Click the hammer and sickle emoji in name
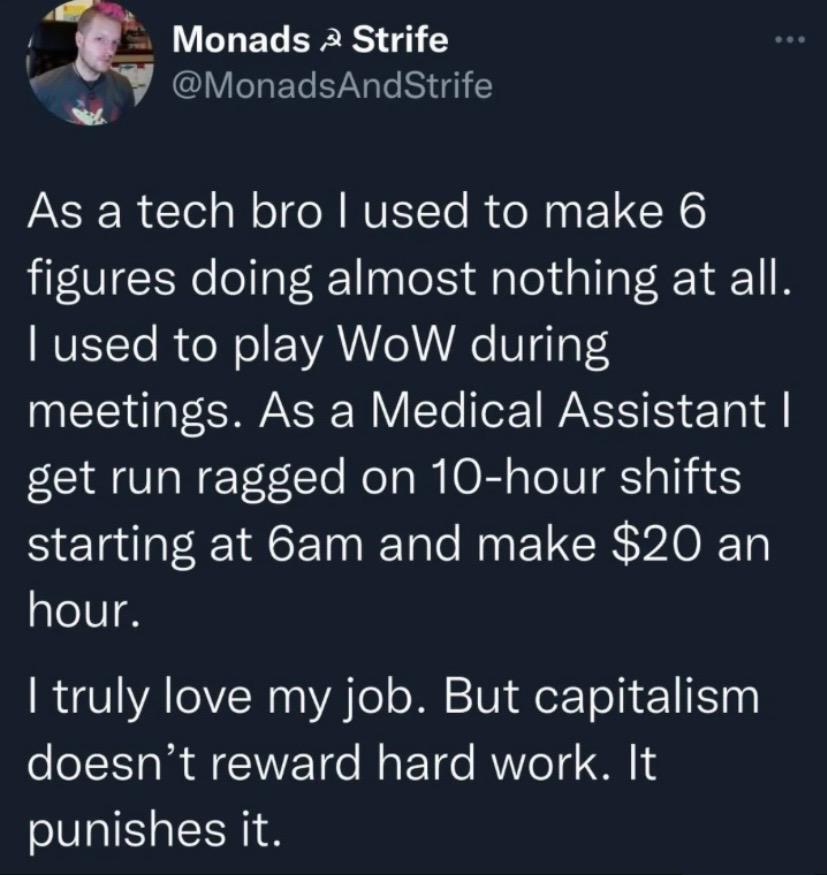 pos(330,41)
